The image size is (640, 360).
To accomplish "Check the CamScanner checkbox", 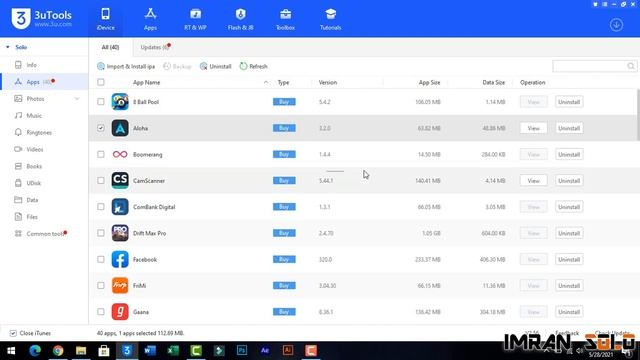I will (x=101, y=180).
